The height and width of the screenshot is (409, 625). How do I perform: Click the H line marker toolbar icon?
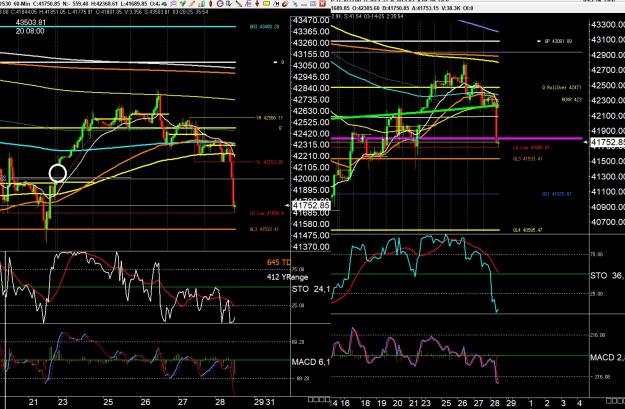pyautogui.click(x=276, y=4)
